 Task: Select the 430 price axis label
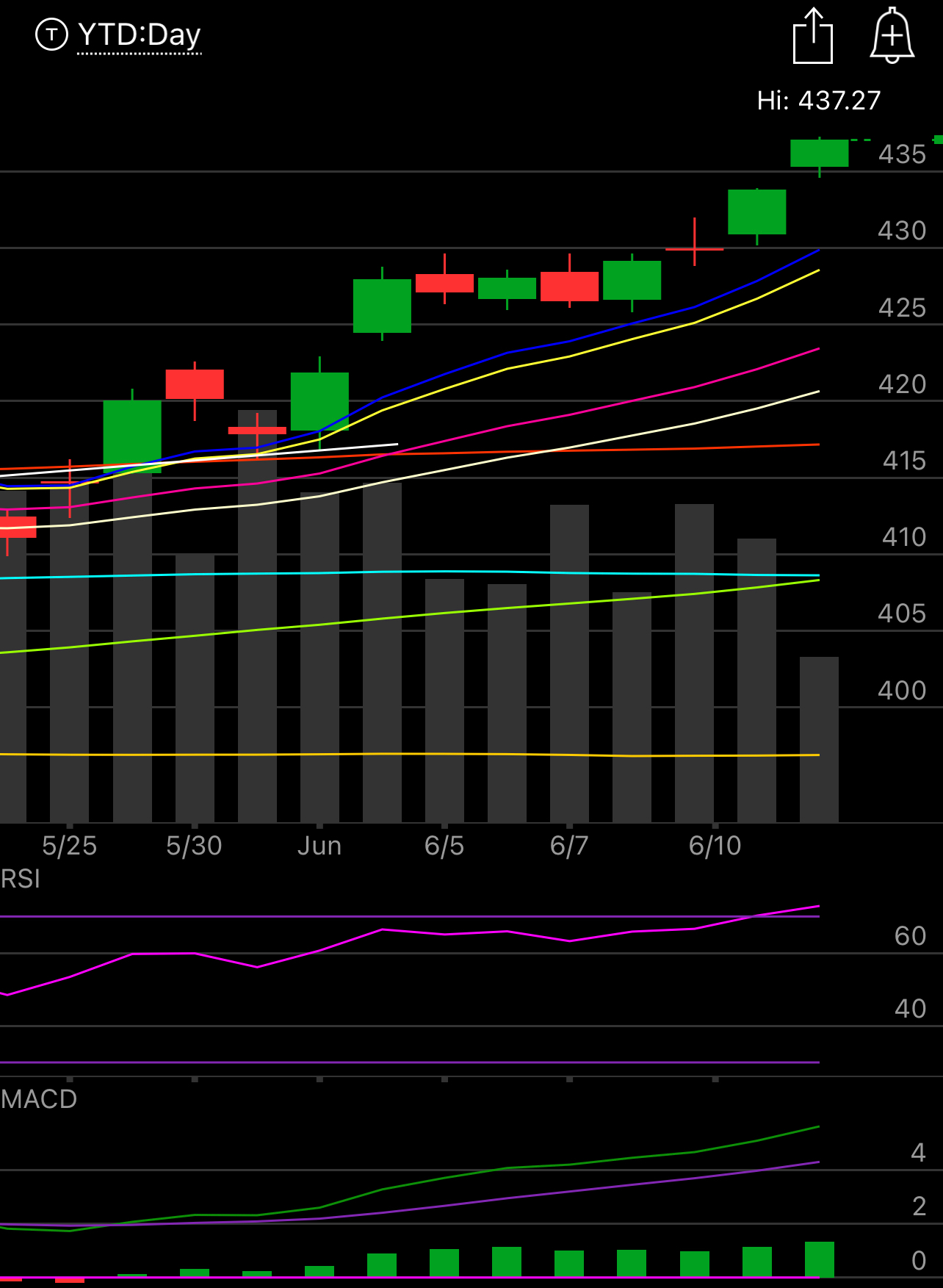(902, 231)
